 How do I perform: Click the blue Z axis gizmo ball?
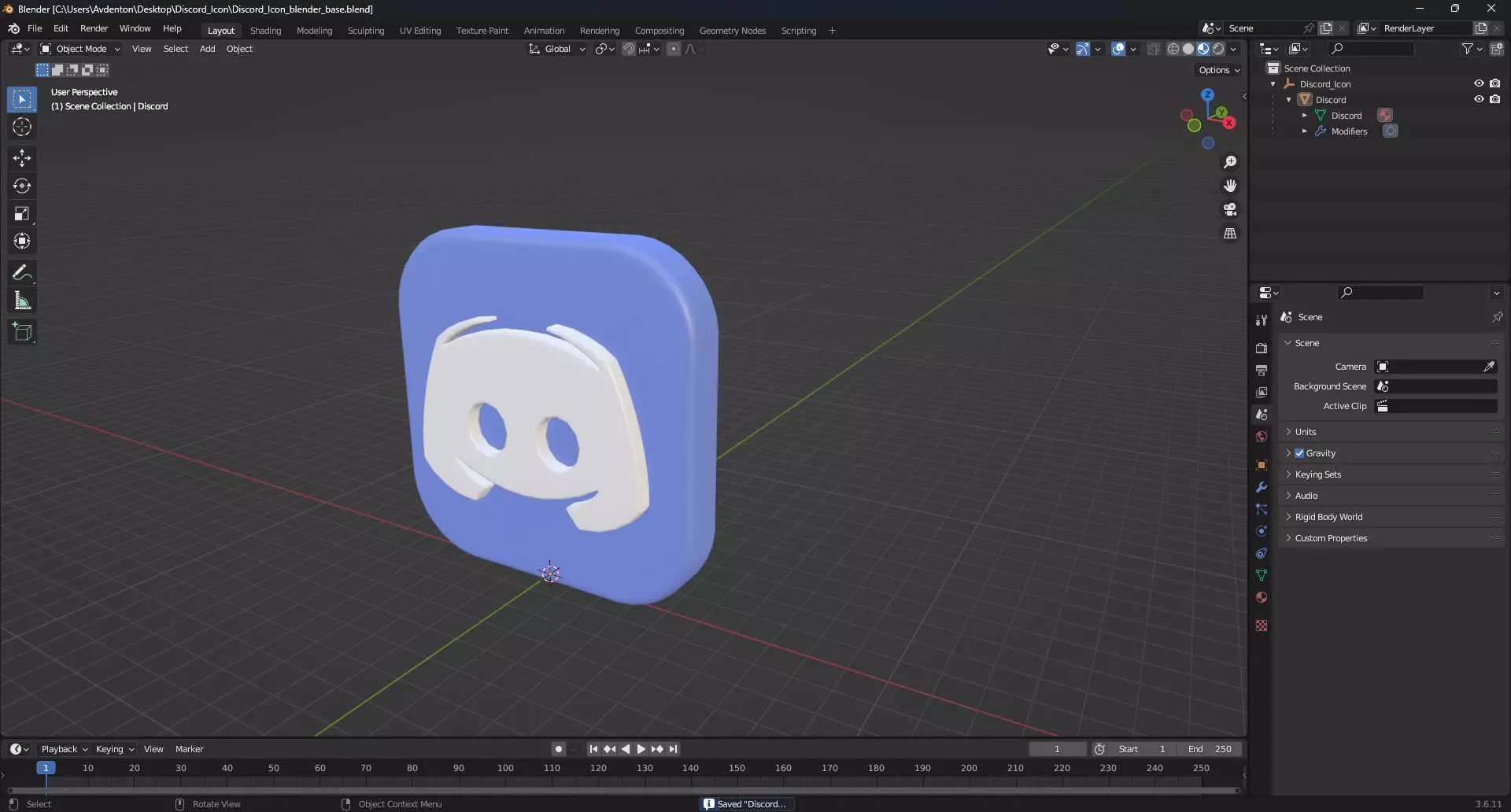click(x=1207, y=94)
